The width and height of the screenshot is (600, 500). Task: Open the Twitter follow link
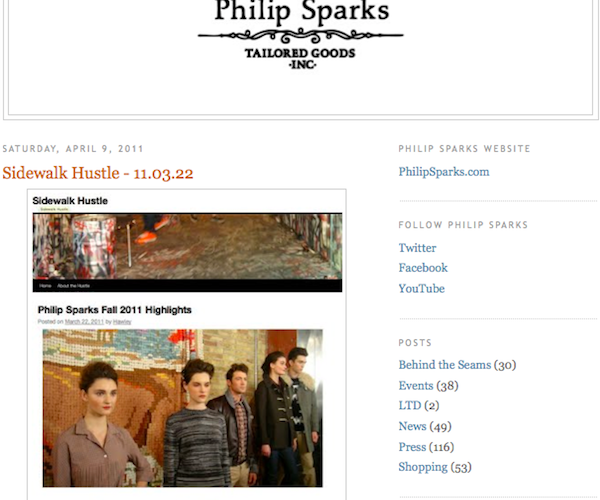tap(417, 248)
